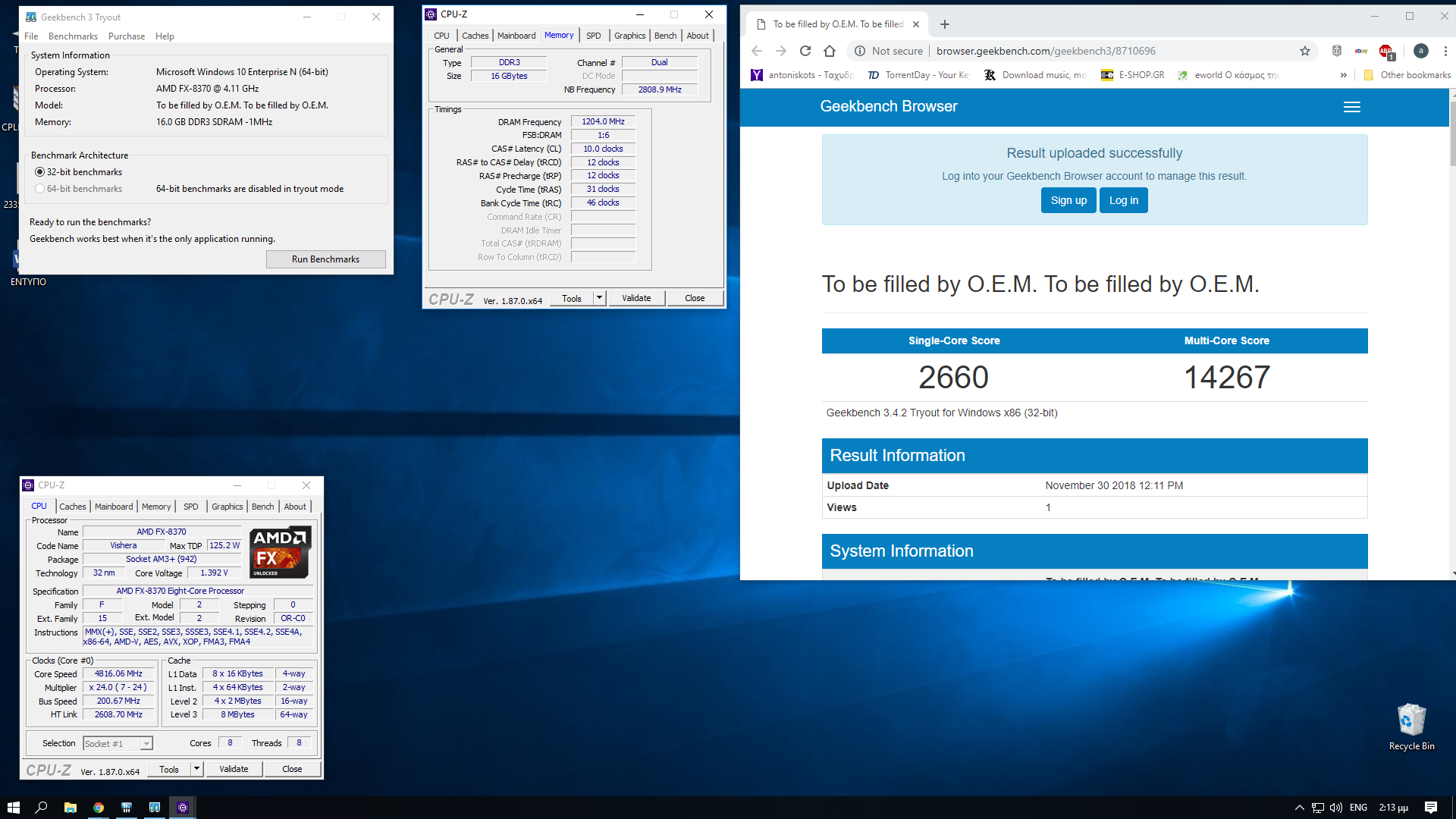Click the Geekbench Browser header link

point(889,107)
